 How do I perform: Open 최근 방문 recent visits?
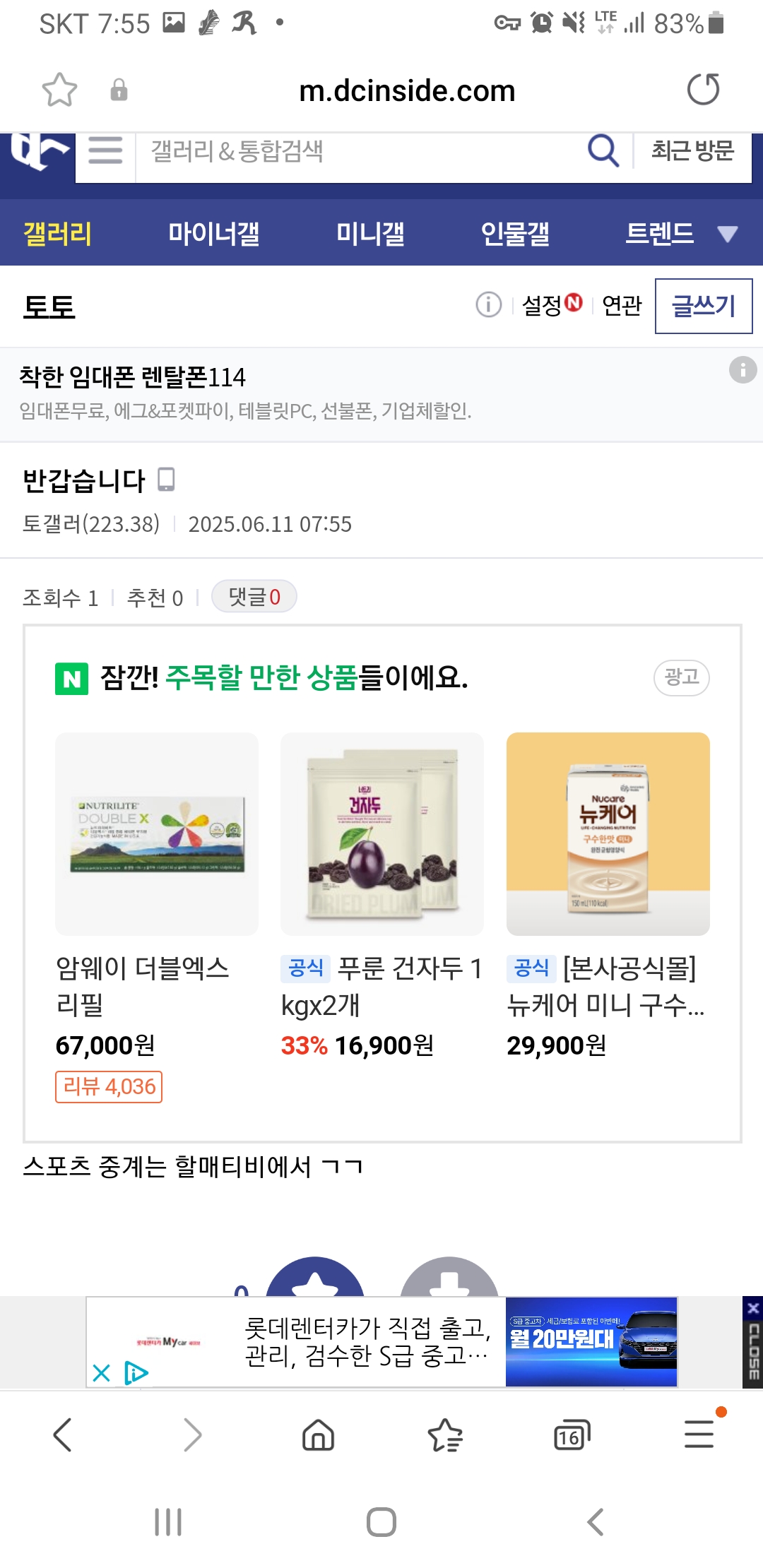[692, 150]
